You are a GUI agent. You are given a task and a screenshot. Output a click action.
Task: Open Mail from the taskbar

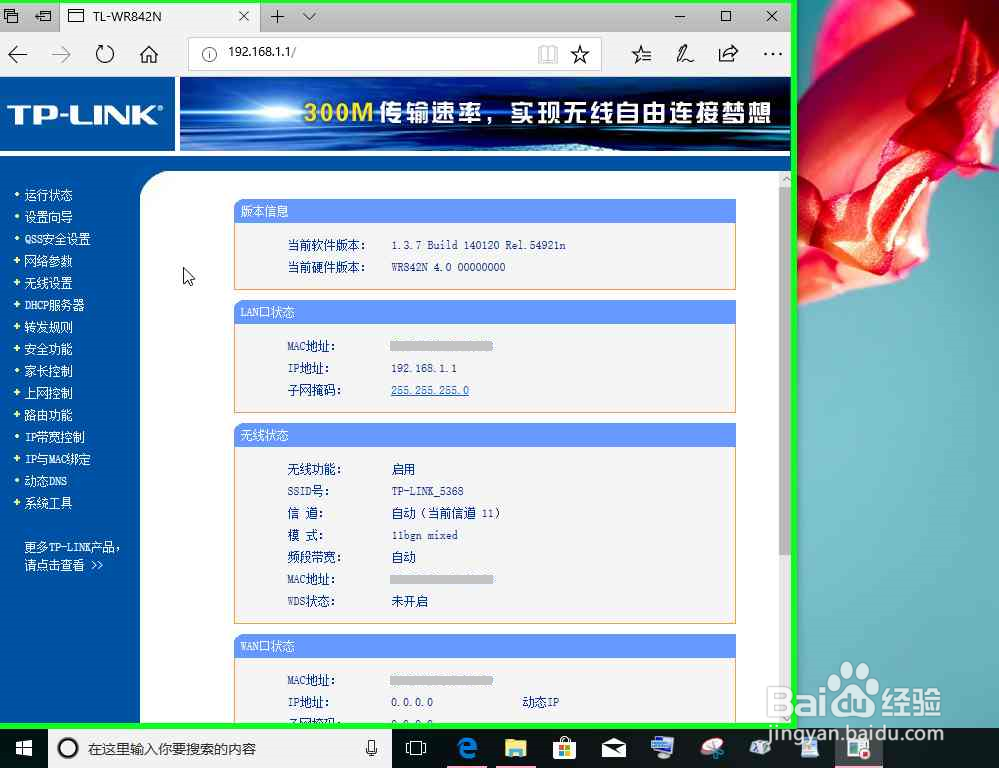[x=613, y=747]
